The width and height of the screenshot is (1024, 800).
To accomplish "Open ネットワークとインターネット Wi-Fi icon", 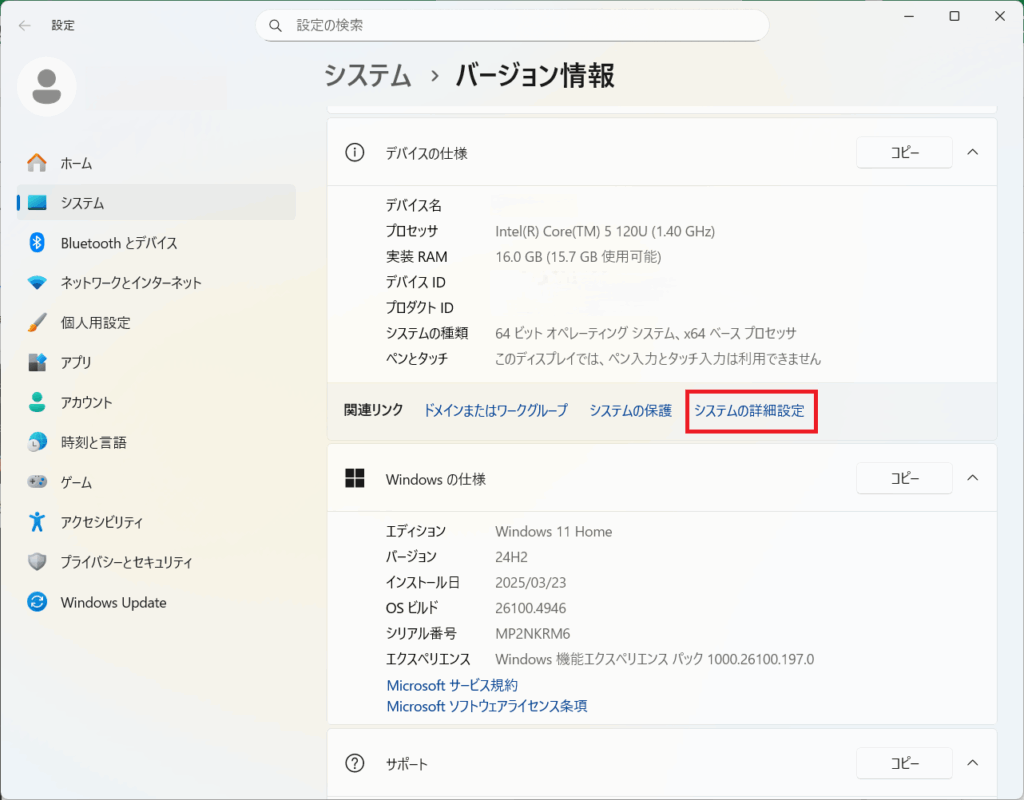I will pyautogui.click(x=37, y=282).
